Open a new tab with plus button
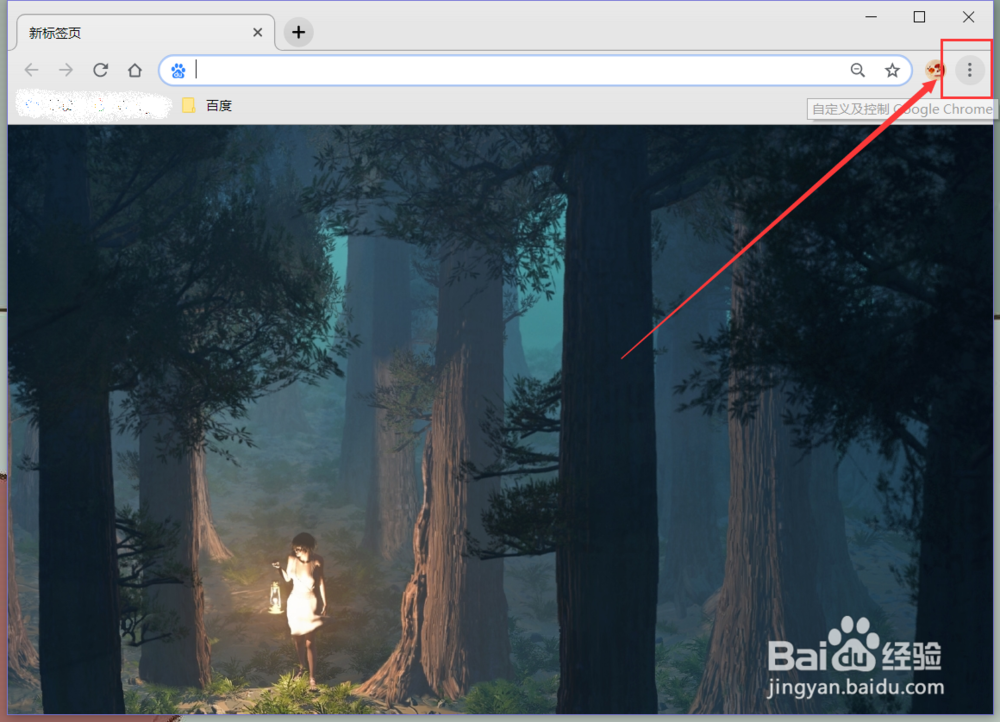 298,32
